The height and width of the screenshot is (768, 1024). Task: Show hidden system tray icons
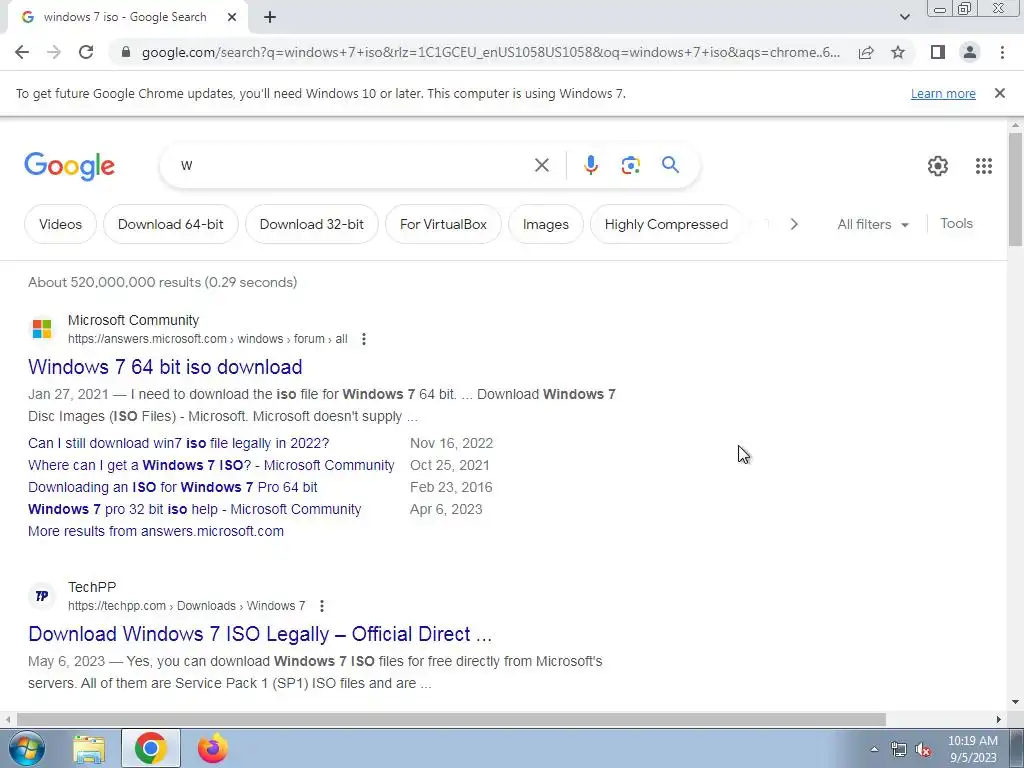tap(874, 749)
